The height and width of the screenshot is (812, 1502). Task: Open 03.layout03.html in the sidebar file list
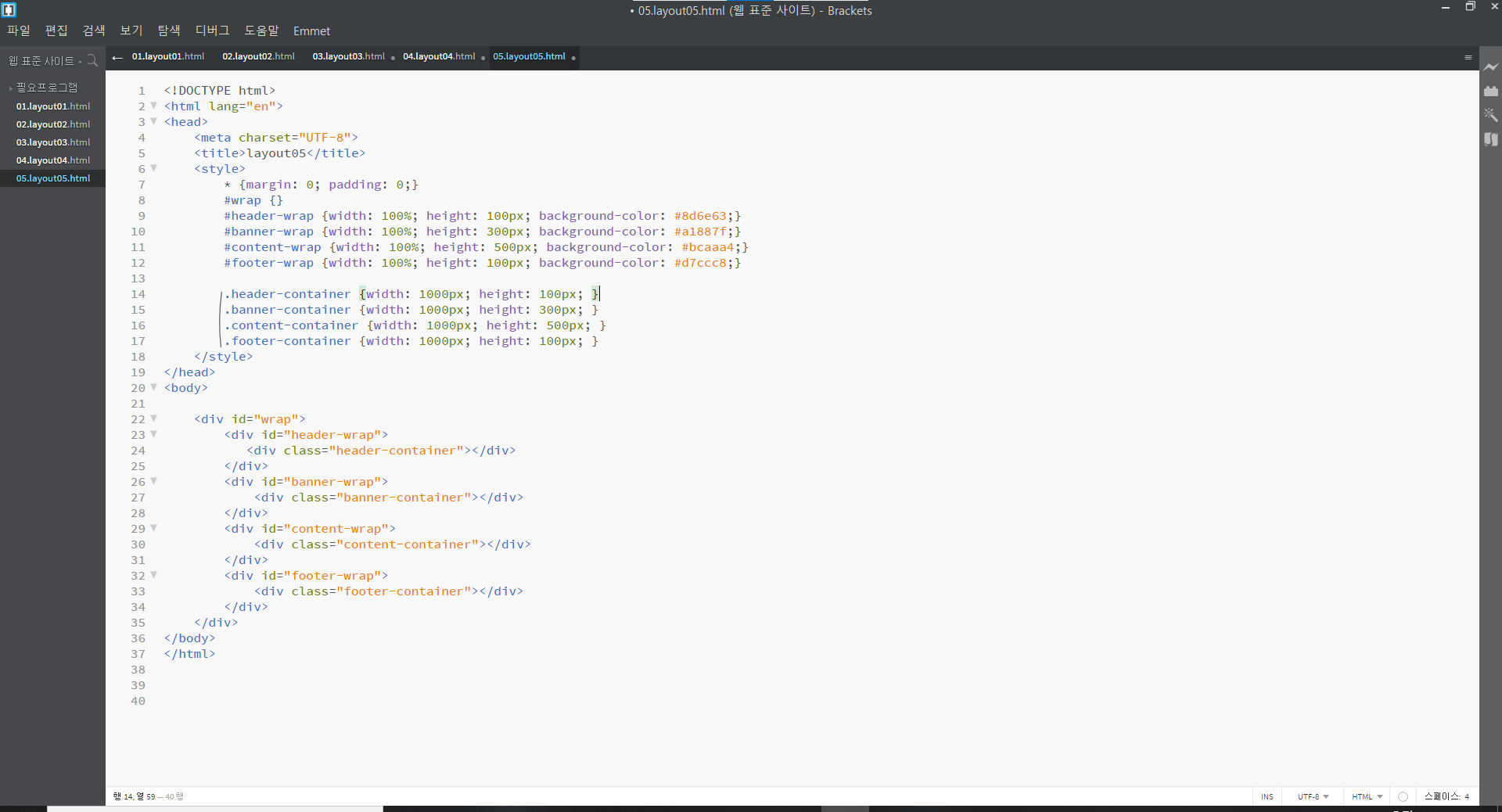pos(53,142)
